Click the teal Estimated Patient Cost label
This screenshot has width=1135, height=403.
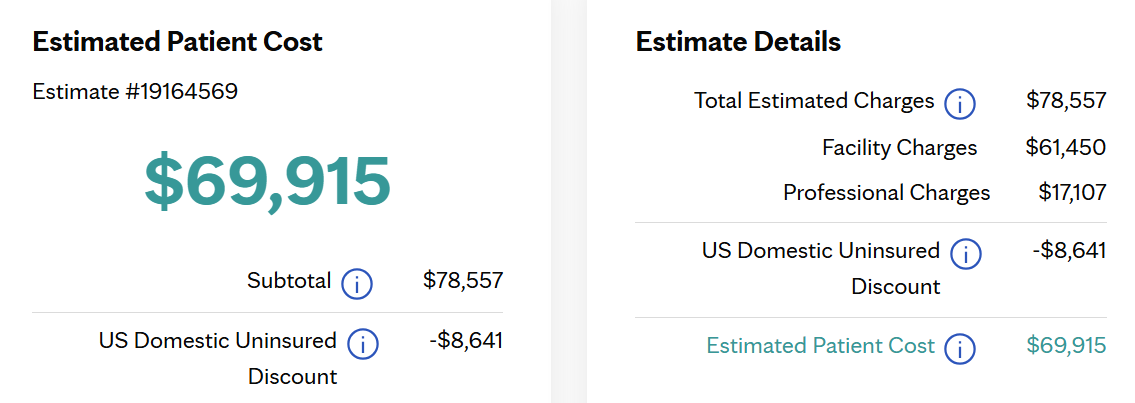click(820, 346)
